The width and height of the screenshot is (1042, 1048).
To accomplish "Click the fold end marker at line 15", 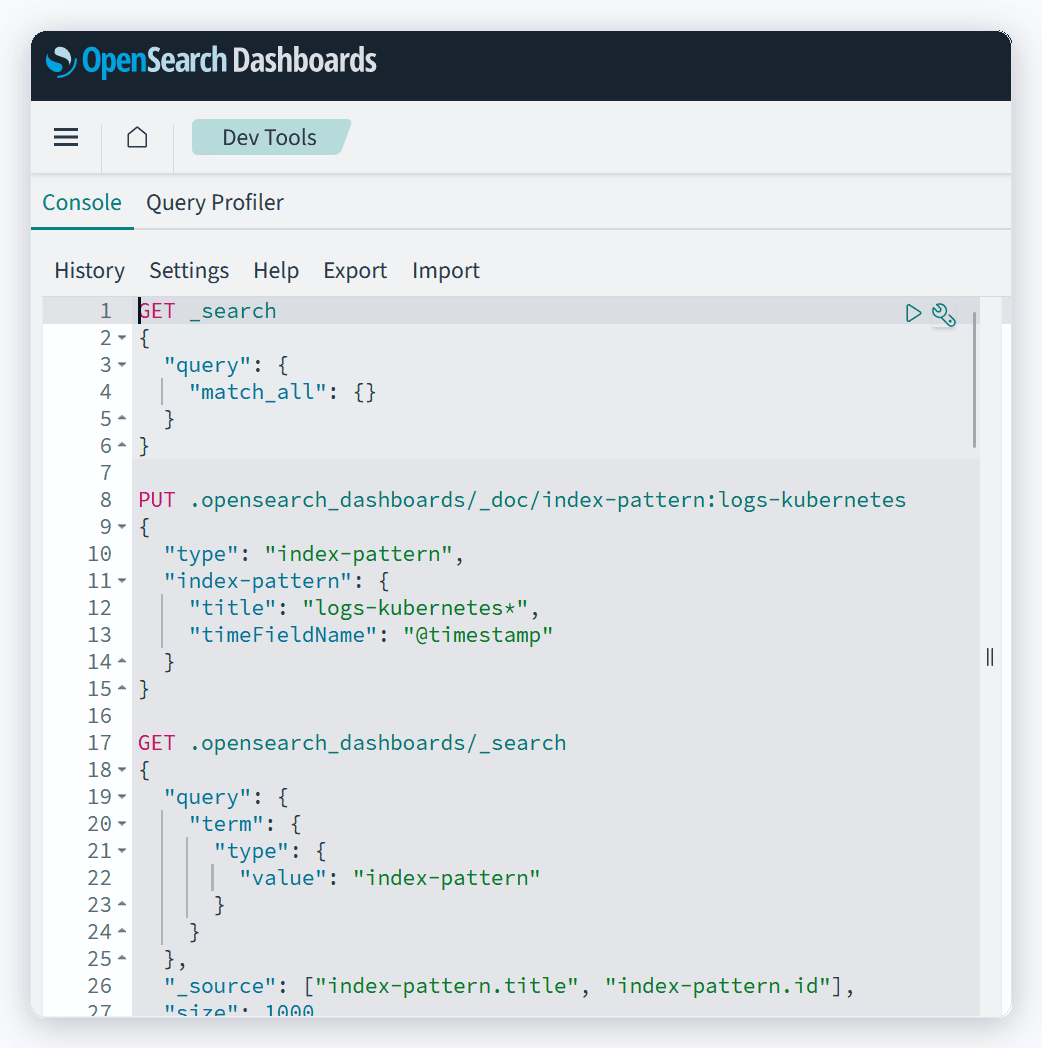I will (x=122, y=688).
